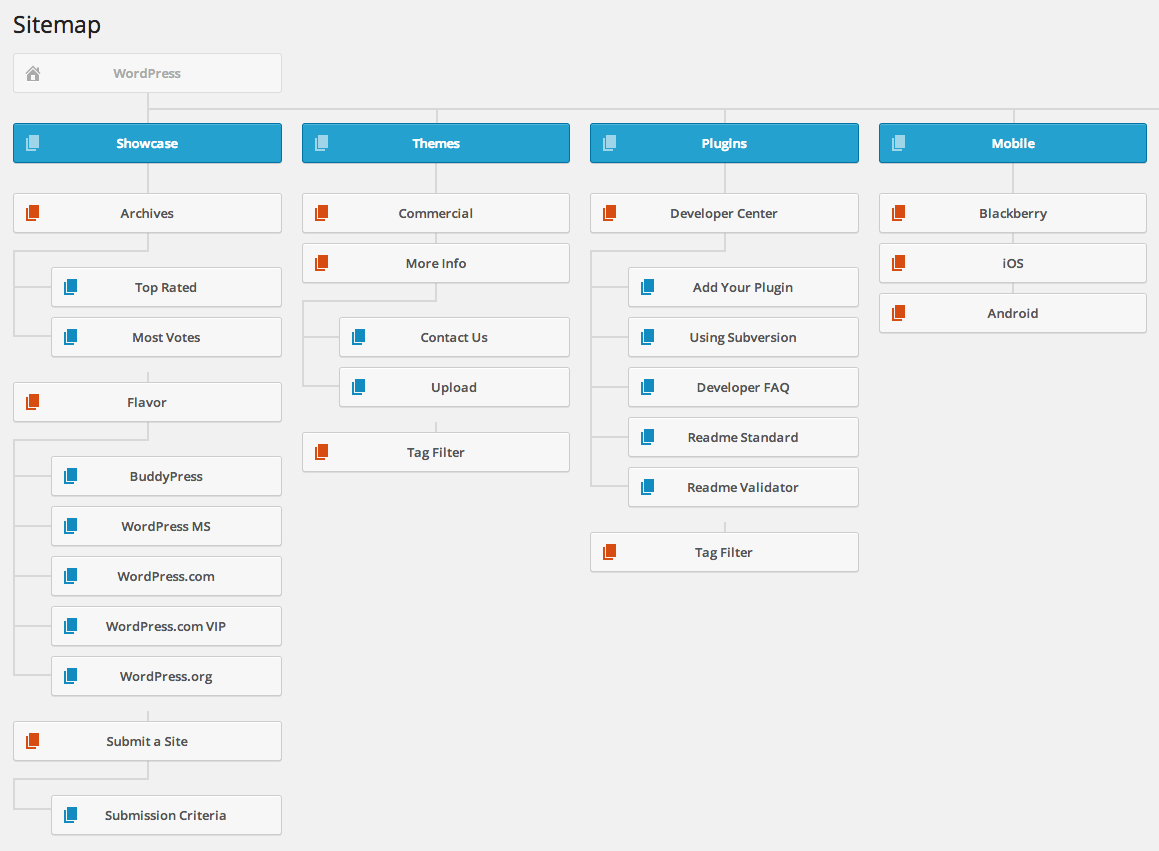Click the orange icon on Developer Center
Screen dimensions: 1159x851
pyautogui.click(x=610, y=213)
